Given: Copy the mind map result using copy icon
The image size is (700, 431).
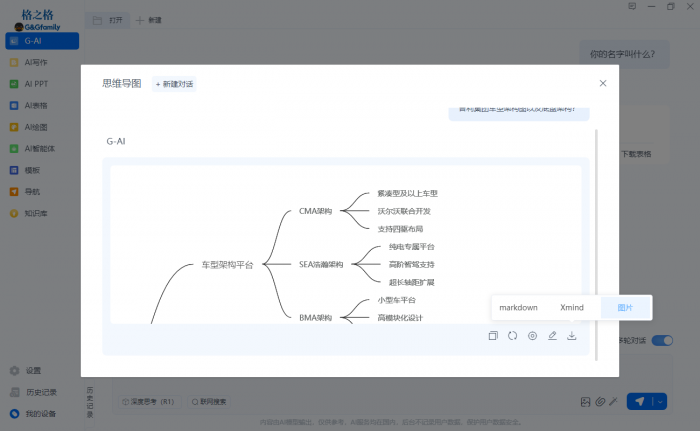Looking at the screenshot, I should click(x=493, y=336).
